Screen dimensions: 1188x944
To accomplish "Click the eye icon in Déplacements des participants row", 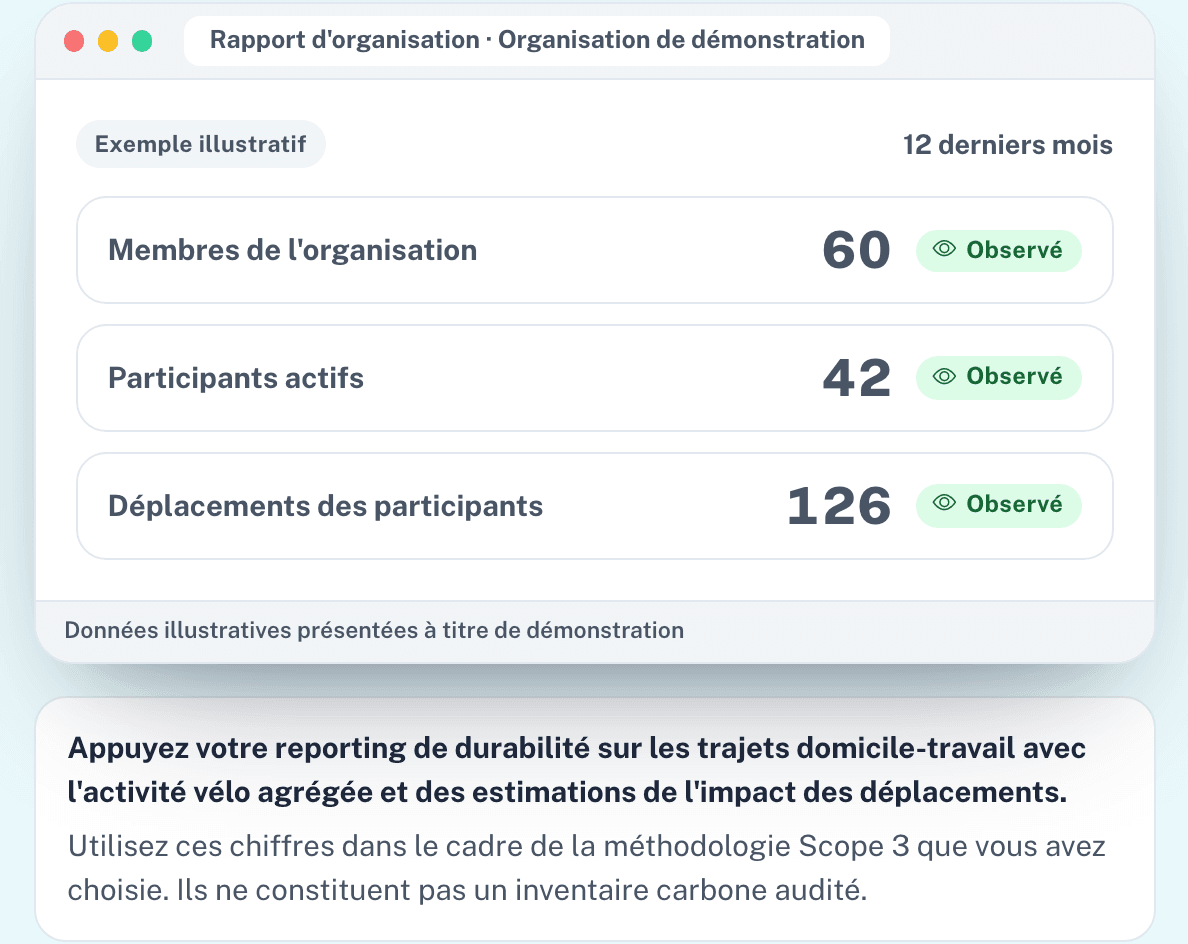I will pos(944,502).
